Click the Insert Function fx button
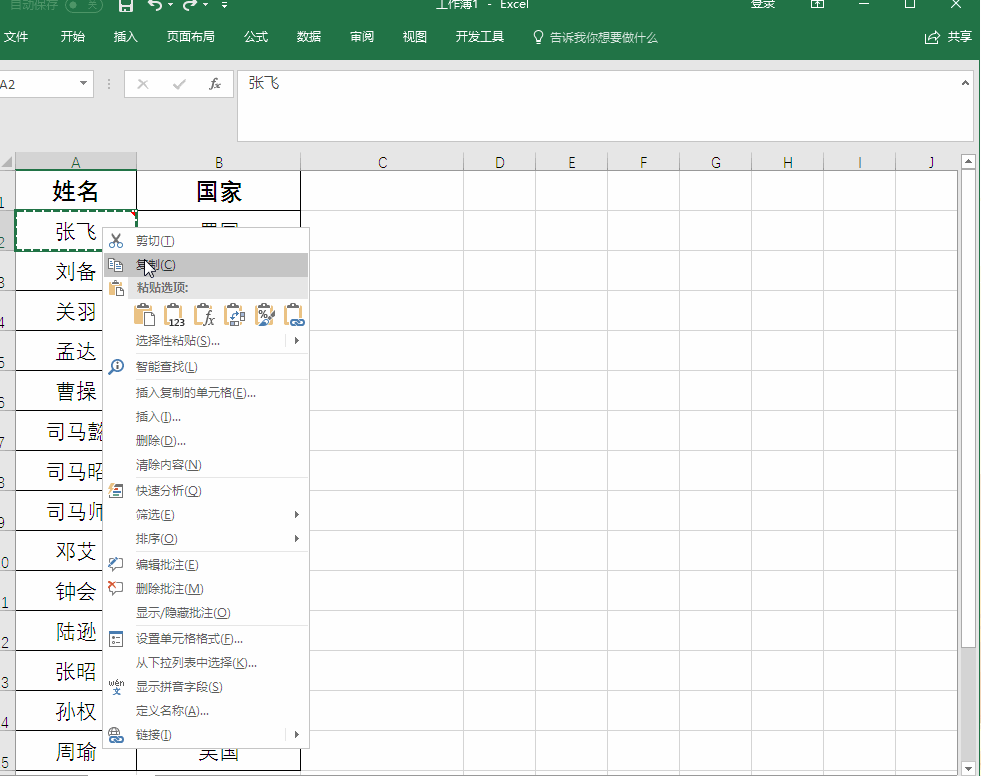The image size is (981, 776). (215, 84)
